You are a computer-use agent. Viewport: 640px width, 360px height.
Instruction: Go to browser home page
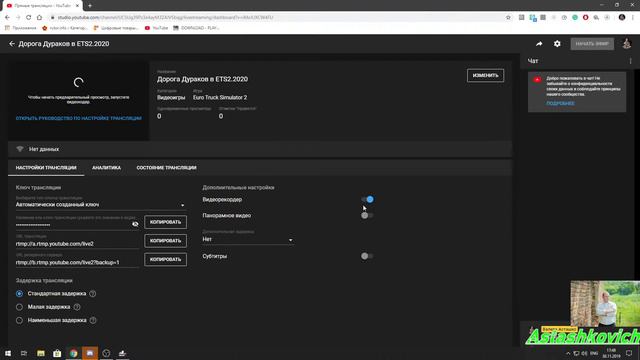pyautogui.click(x=39, y=18)
